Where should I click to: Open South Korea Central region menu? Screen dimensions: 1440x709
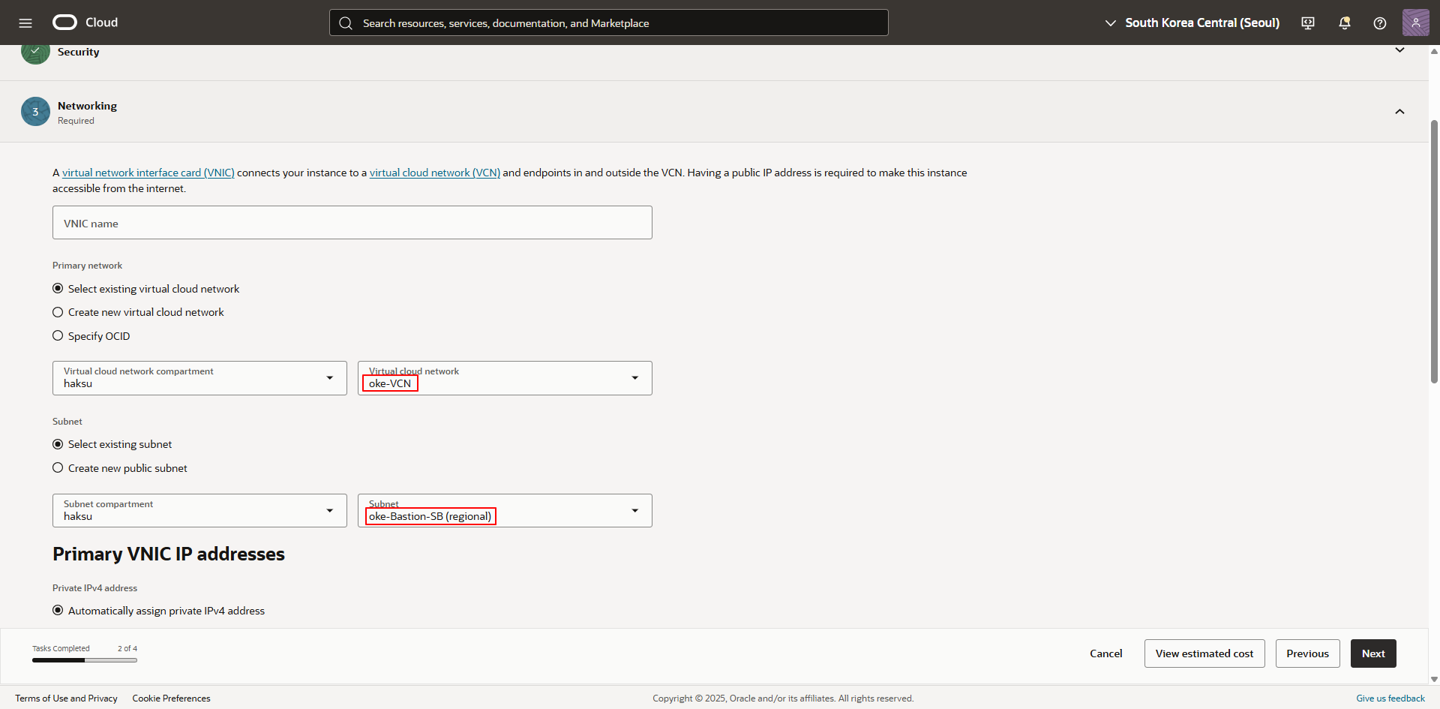(1192, 23)
